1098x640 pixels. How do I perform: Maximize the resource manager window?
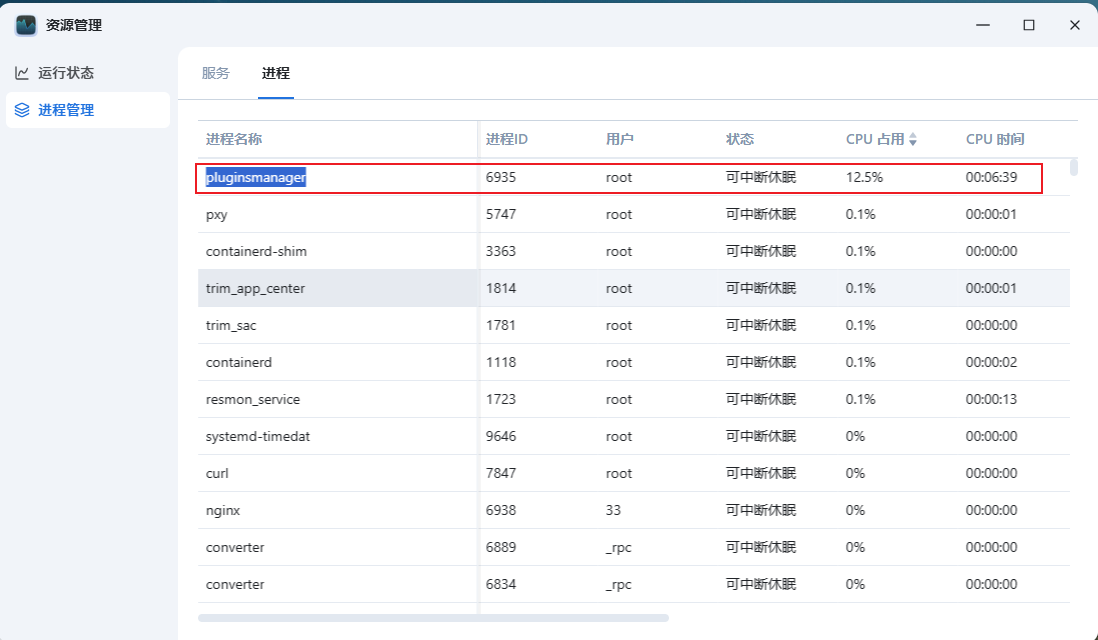(1028, 25)
